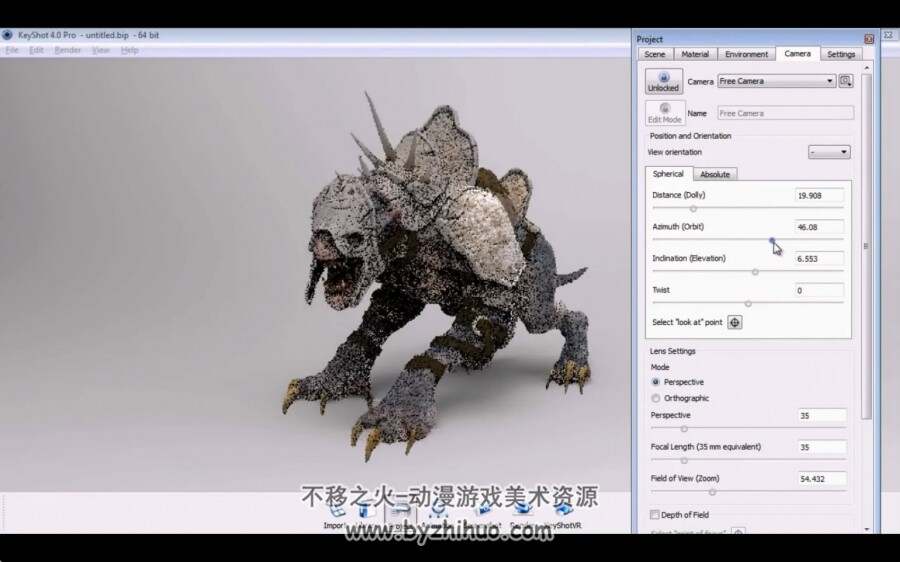This screenshot has height=562, width=900.
Task: Click the camera Name text field
Action: click(x=785, y=113)
